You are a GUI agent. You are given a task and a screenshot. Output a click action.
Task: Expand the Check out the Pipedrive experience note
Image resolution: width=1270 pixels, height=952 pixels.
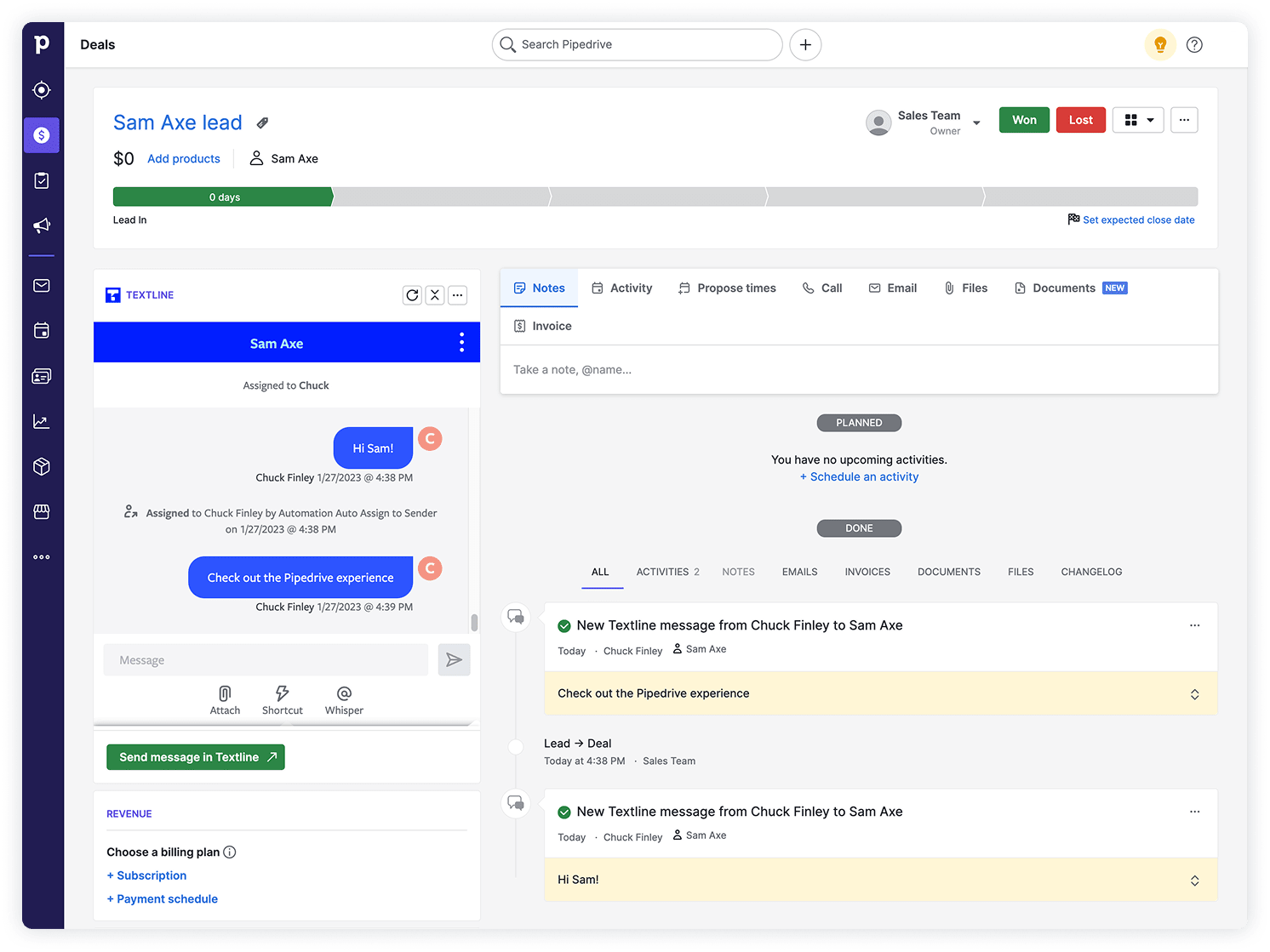point(1194,694)
